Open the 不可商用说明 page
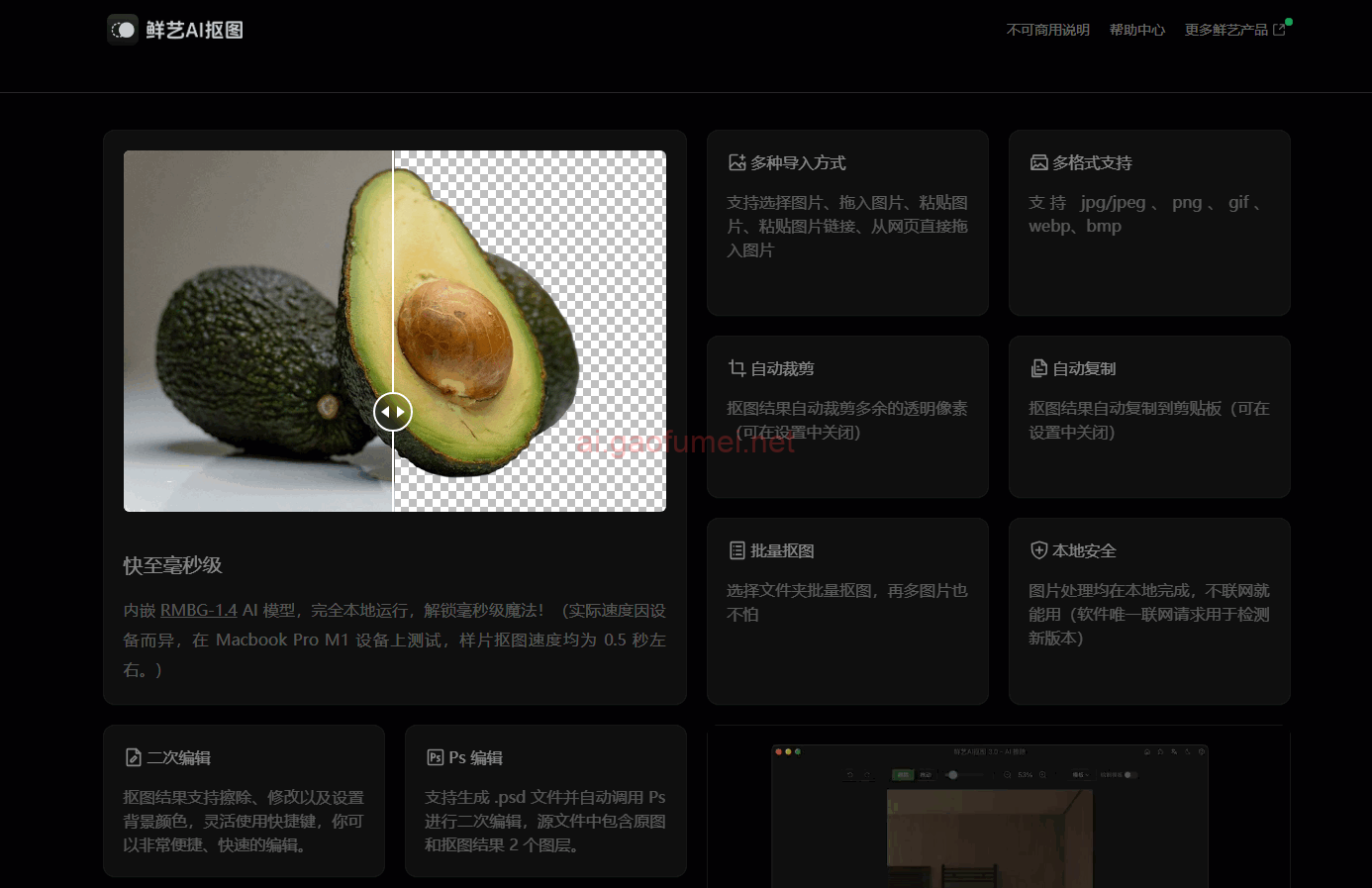The height and width of the screenshot is (888, 1372). click(x=1047, y=30)
